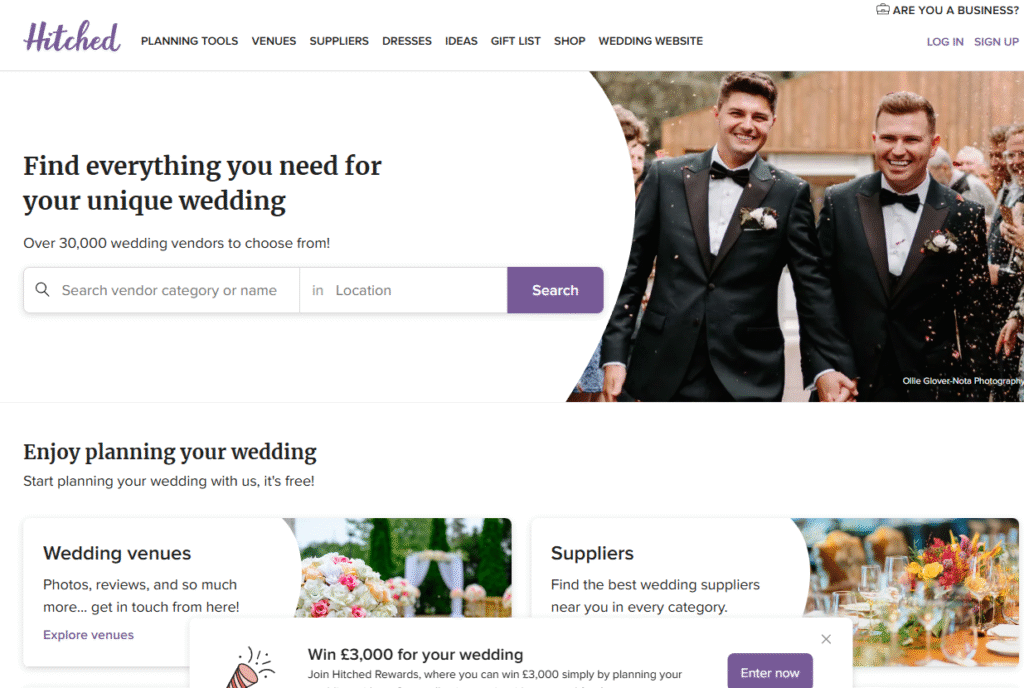Click the purple Search button
This screenshot has width=1024, height=688.
[x=555, y=290]
